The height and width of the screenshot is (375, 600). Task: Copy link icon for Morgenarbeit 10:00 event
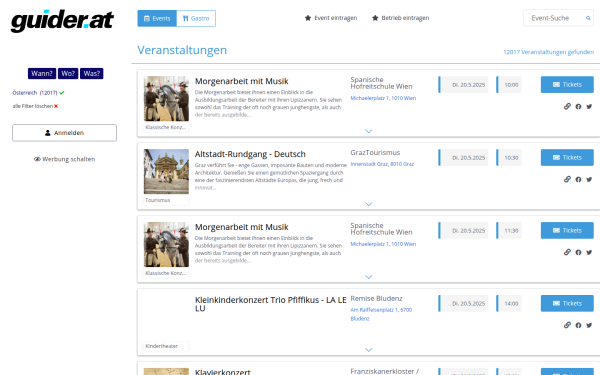click(567, 106)
